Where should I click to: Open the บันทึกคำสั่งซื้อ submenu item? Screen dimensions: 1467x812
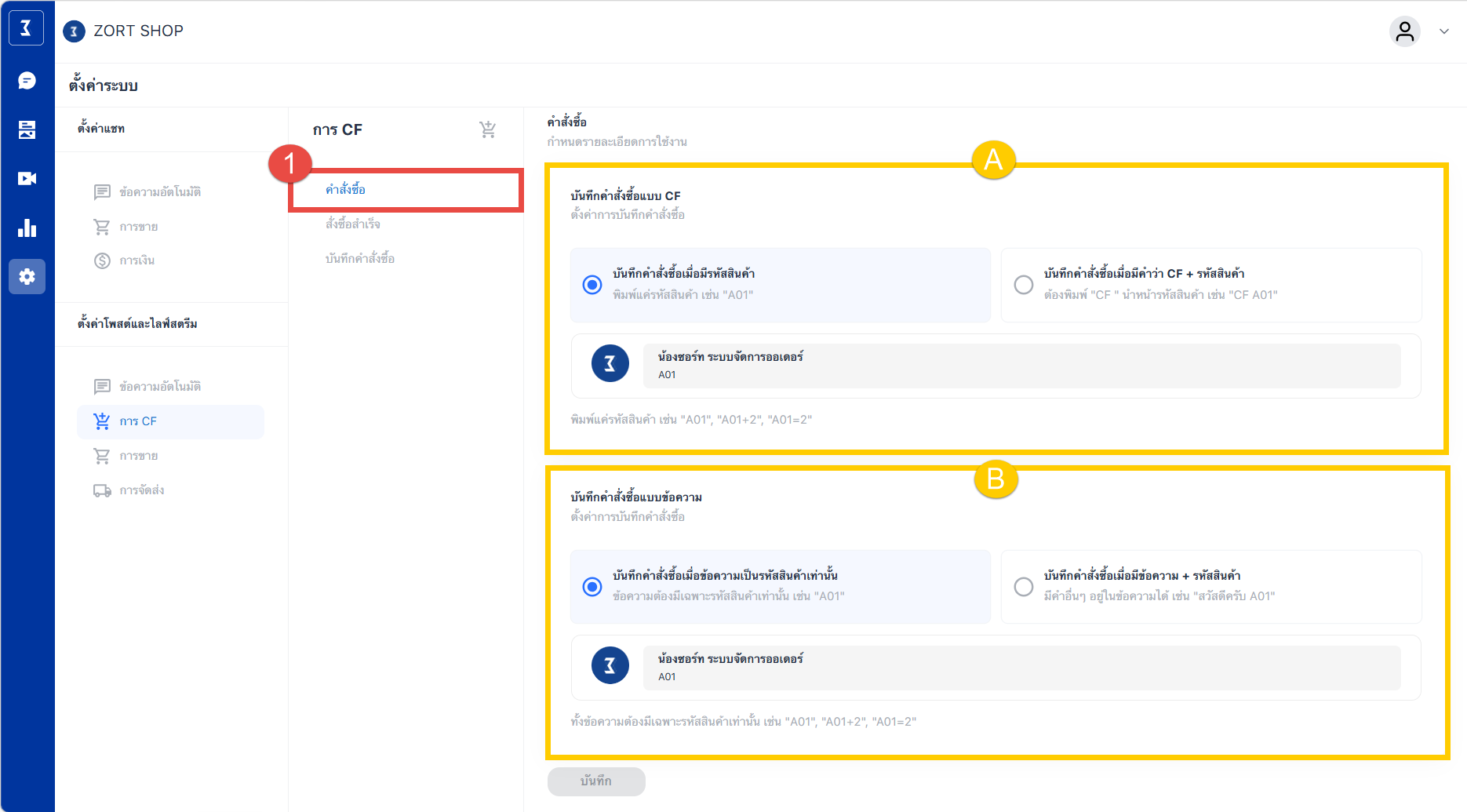360,259
